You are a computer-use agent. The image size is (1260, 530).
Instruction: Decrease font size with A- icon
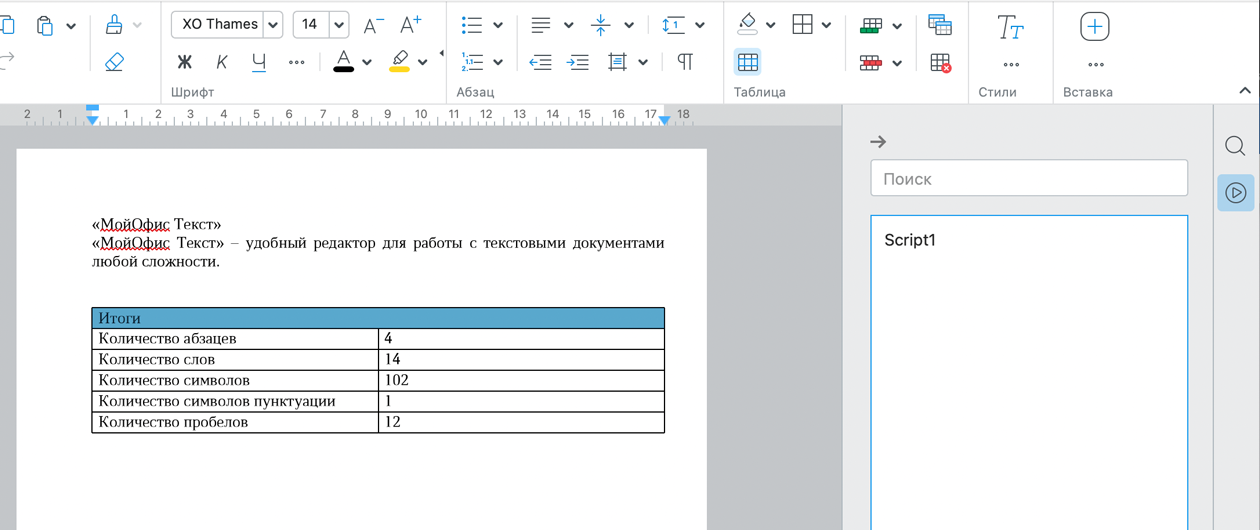373,25
